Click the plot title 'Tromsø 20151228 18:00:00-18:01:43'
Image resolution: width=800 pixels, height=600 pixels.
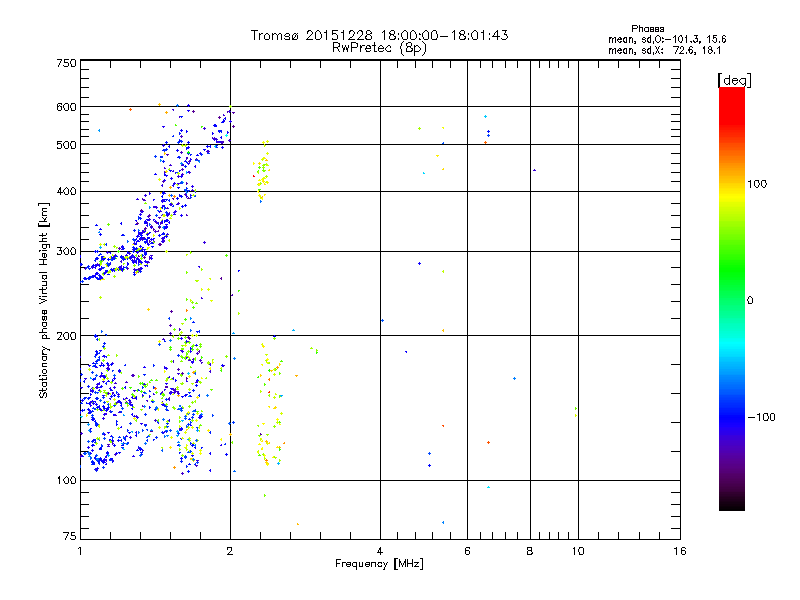click(x=379, y=35)
